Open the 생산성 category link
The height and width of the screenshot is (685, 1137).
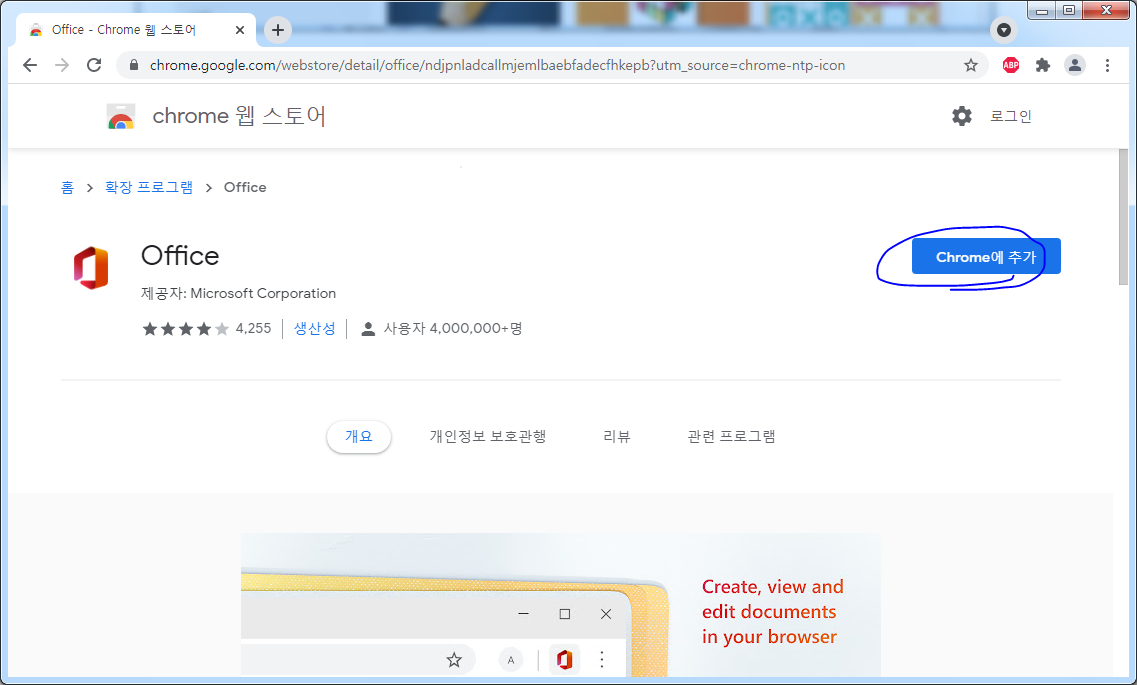(314, 328)
